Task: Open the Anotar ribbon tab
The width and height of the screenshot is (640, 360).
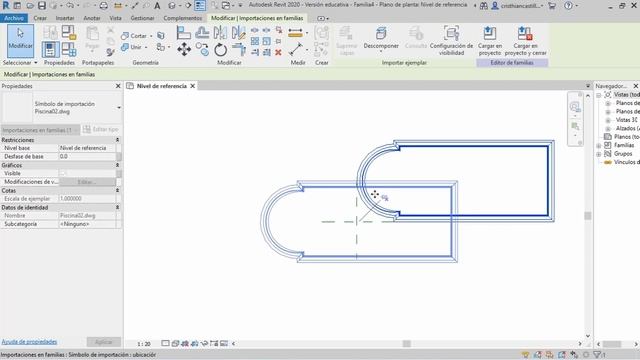Action: pos(92,18)
